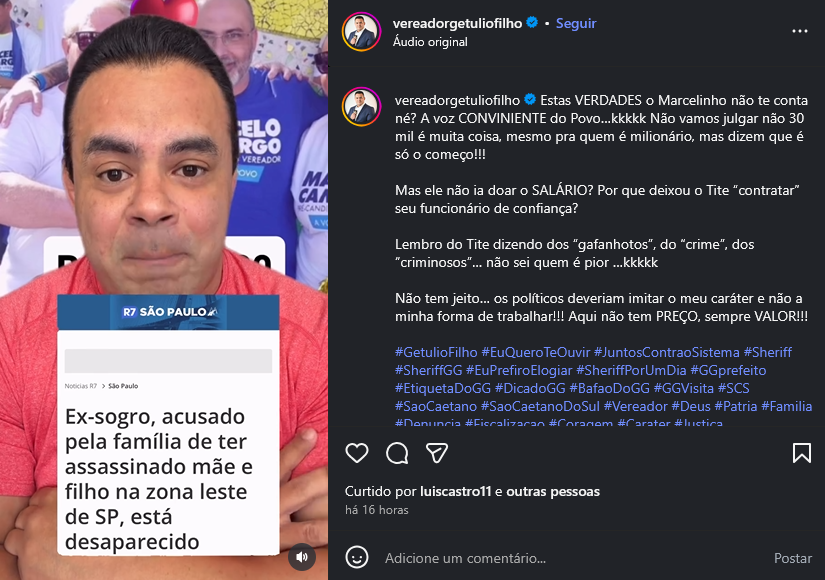The image size is (825, 580).
Task: Open the three-dot more options menu
Action: click(800, 31)
